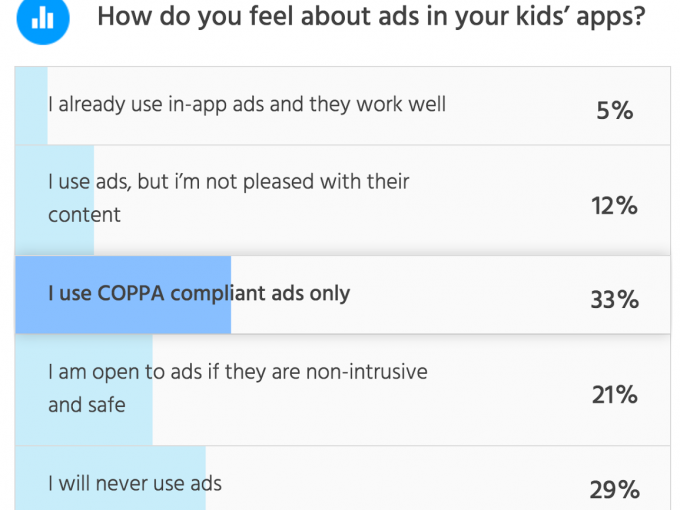Pick 'I am open to ads' option

coord(343,390)
